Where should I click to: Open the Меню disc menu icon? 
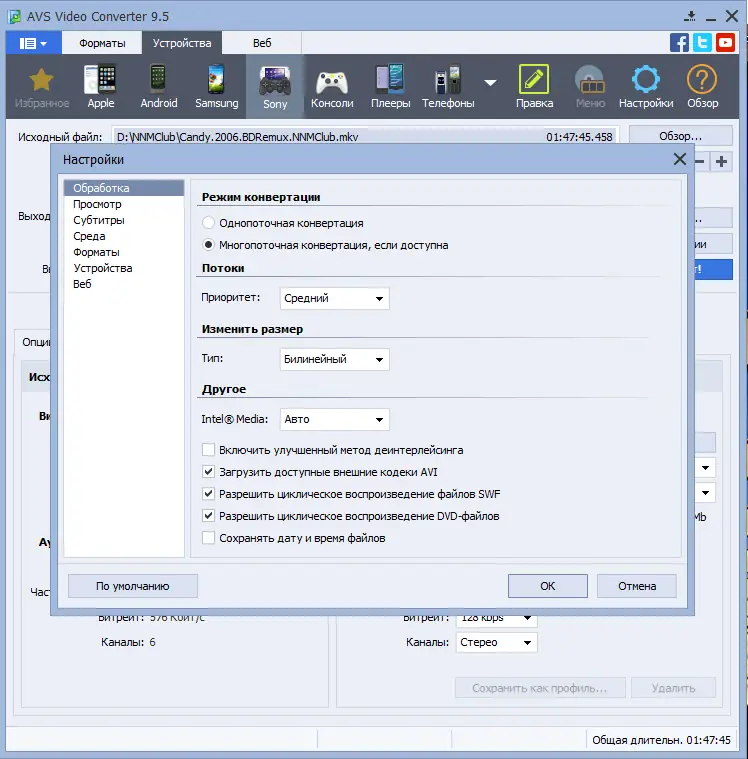point(590,86)
